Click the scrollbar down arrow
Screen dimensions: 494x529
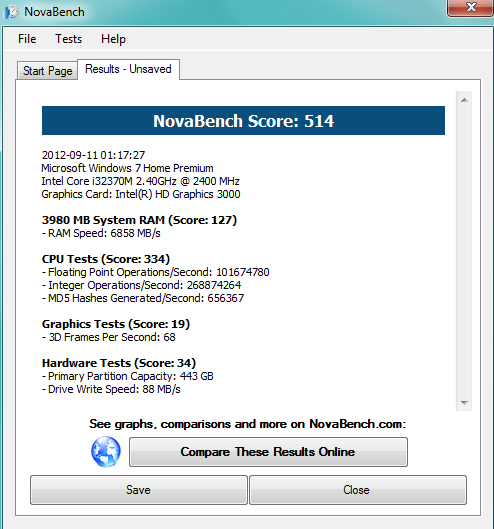click(x=464, y=402)
